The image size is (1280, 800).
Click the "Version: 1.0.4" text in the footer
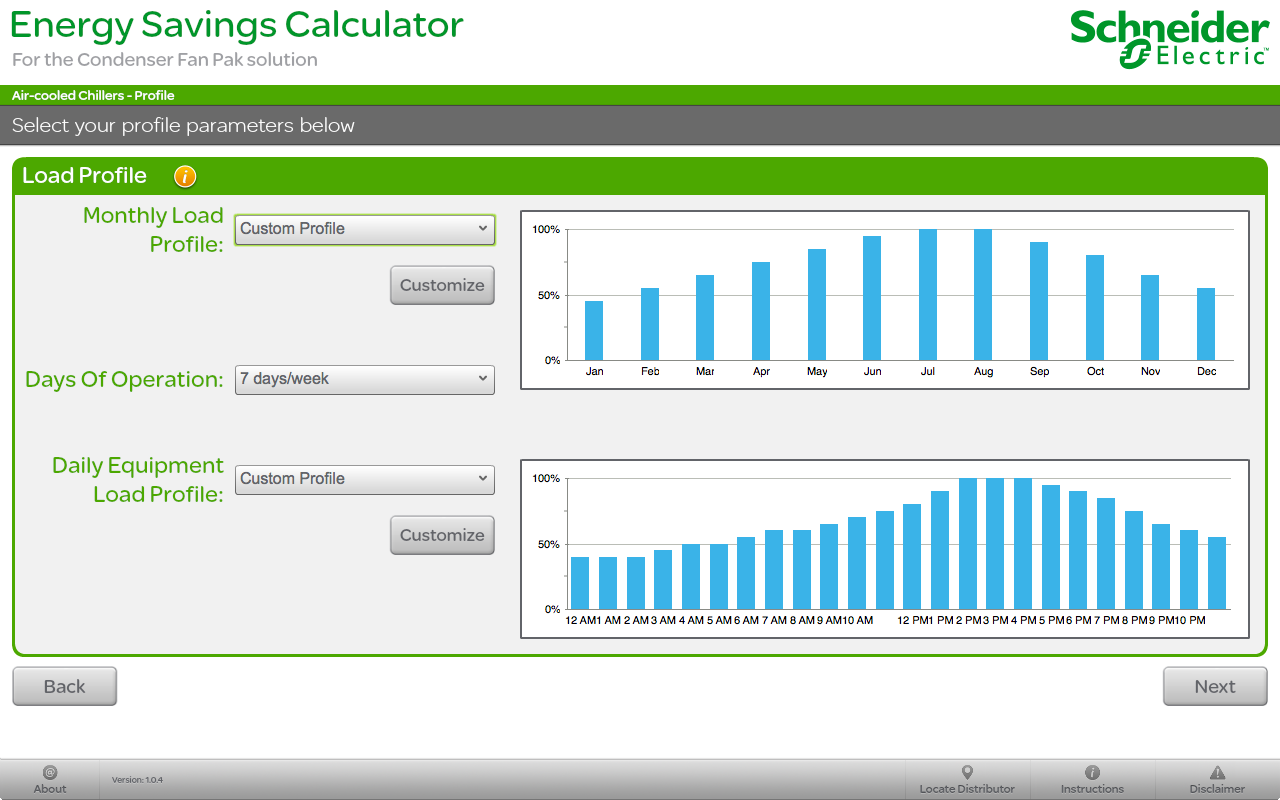click(x=137, y=780)
